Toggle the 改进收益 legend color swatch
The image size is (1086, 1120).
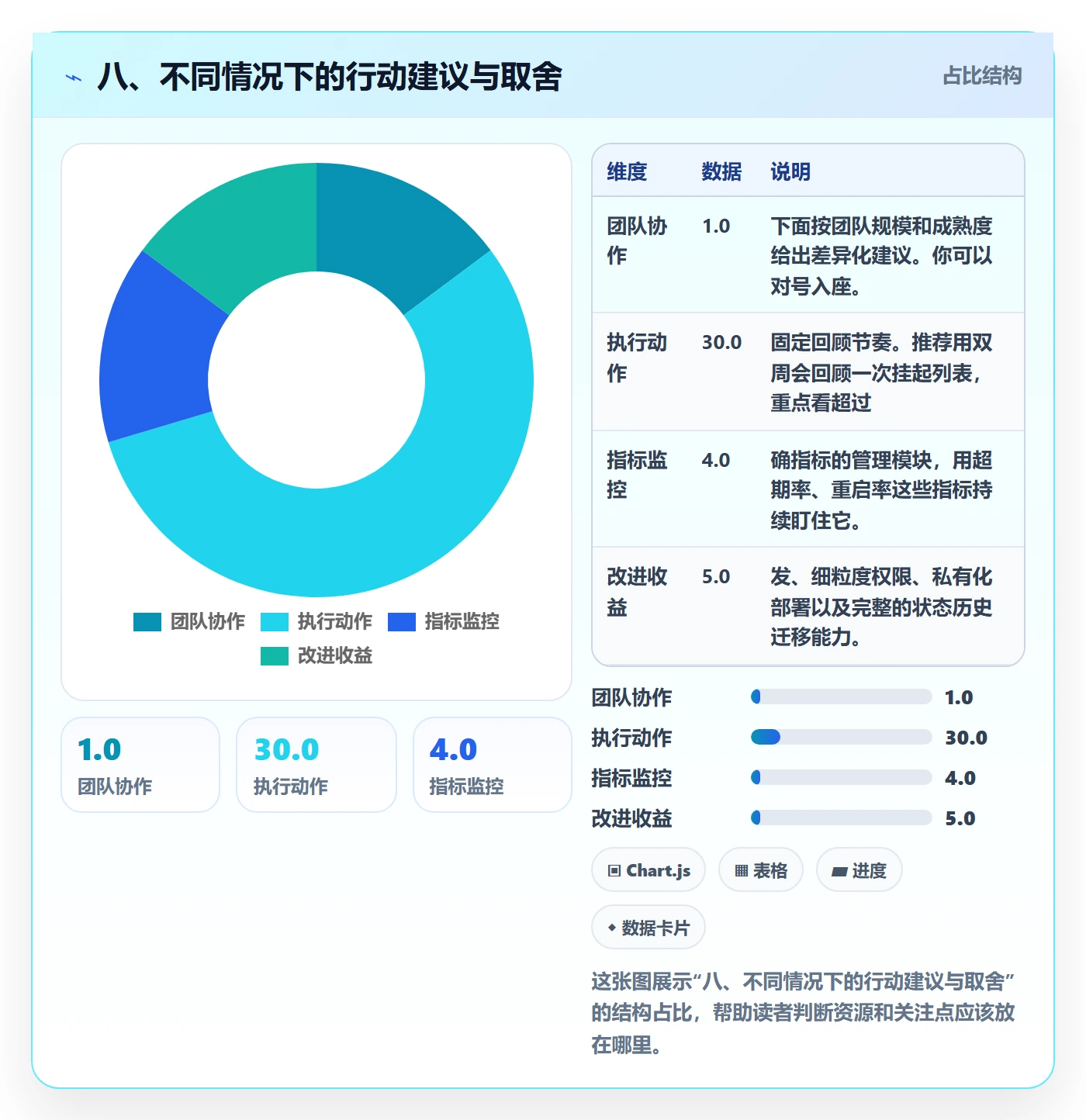click(275, 656)
